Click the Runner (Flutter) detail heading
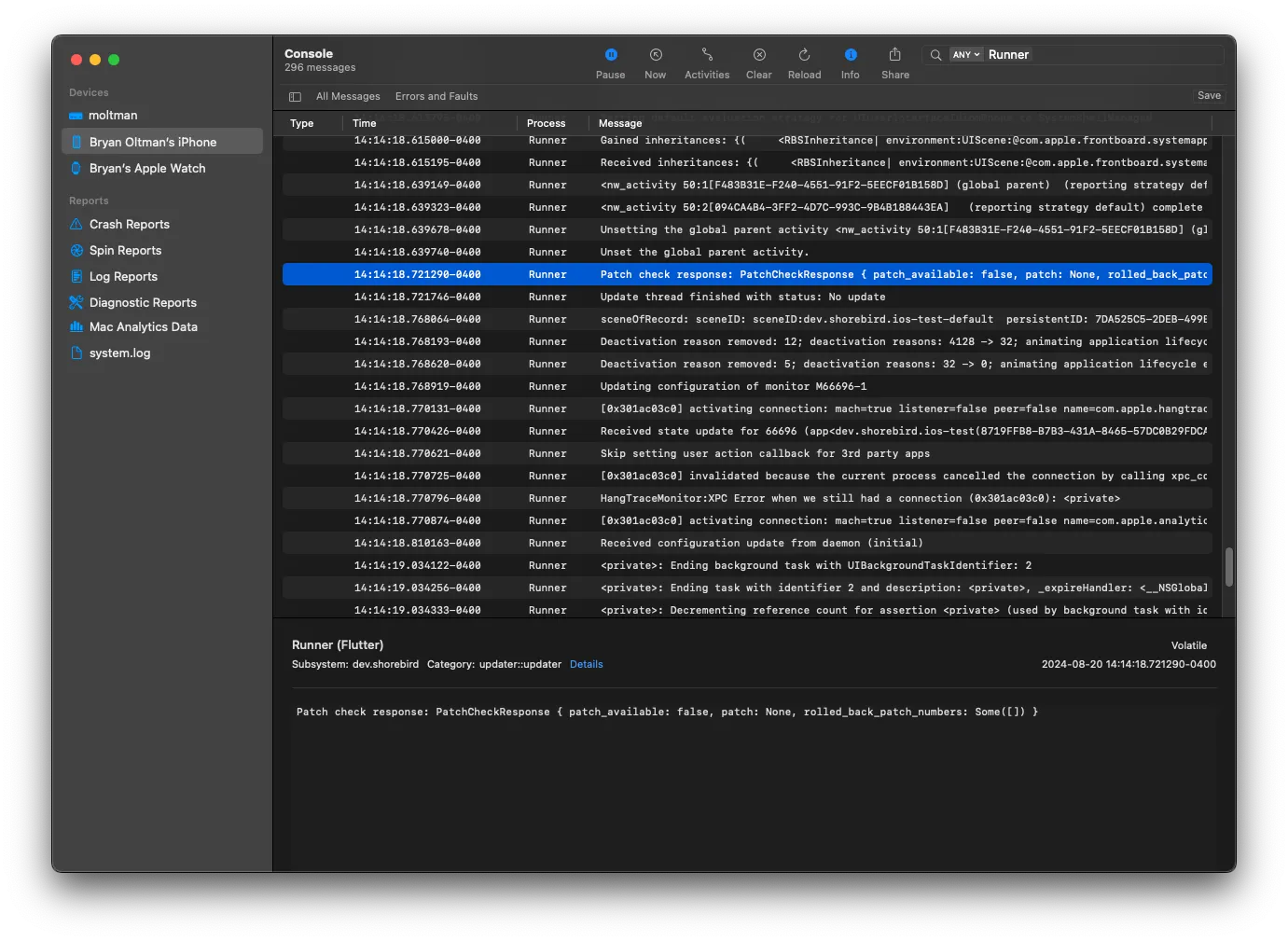1288x941 pixels. [x=338, y=645]
